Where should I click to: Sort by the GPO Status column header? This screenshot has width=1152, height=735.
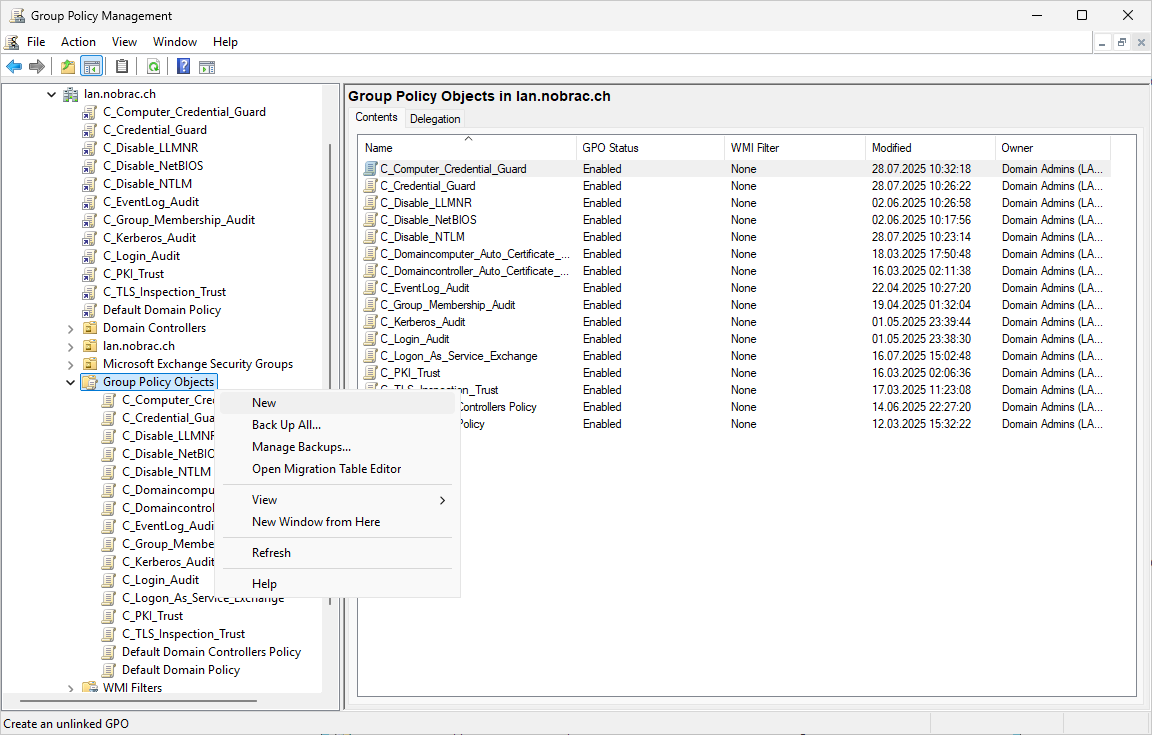click(x=649, y=148)
